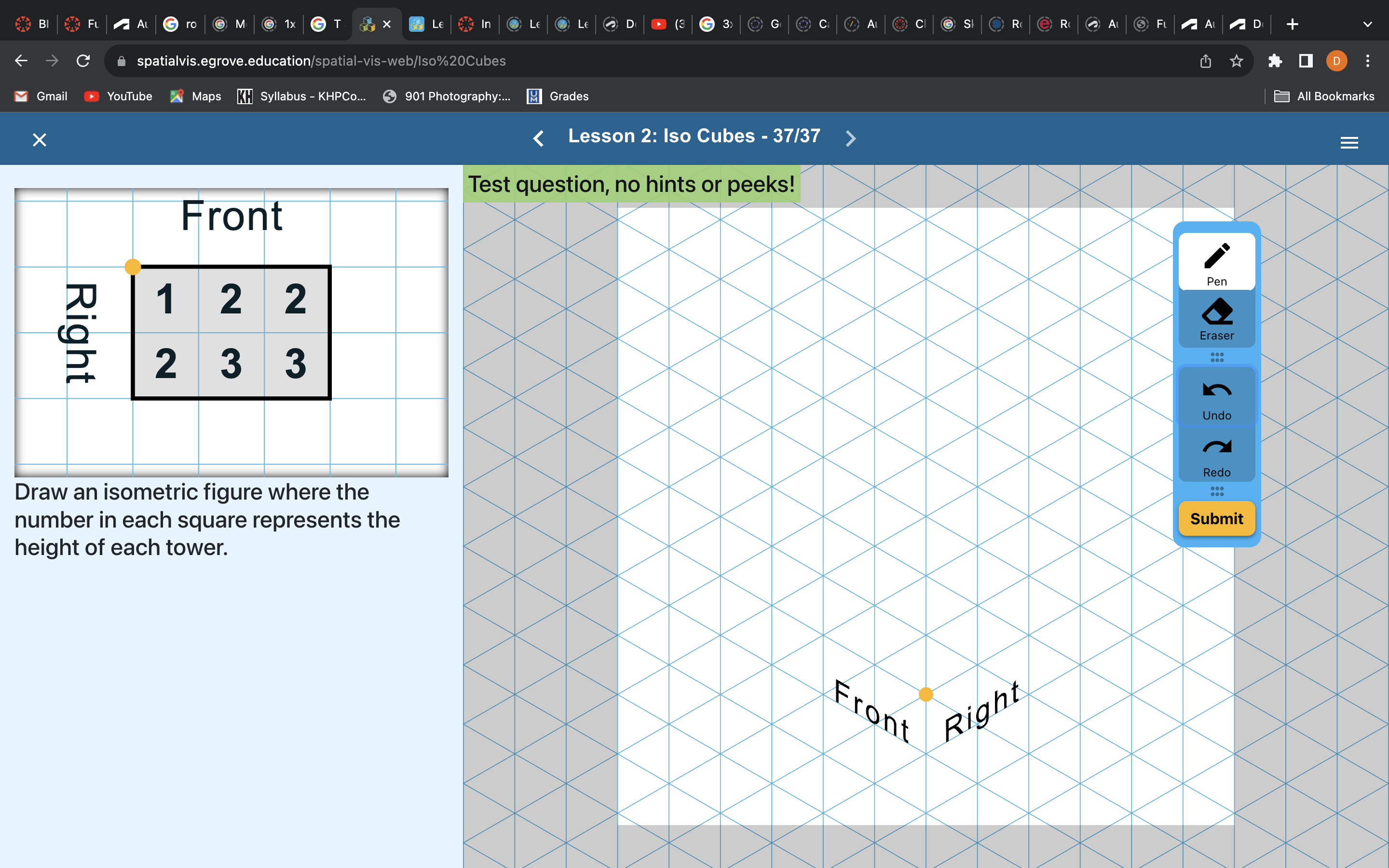Open the tab search chevron at top right
This screenshot has width=1389, height=868.
(1367, 24)
